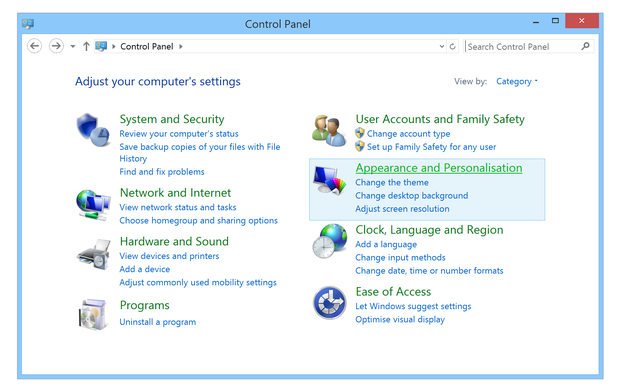Open Hardware and Sound category

point(174,241)
